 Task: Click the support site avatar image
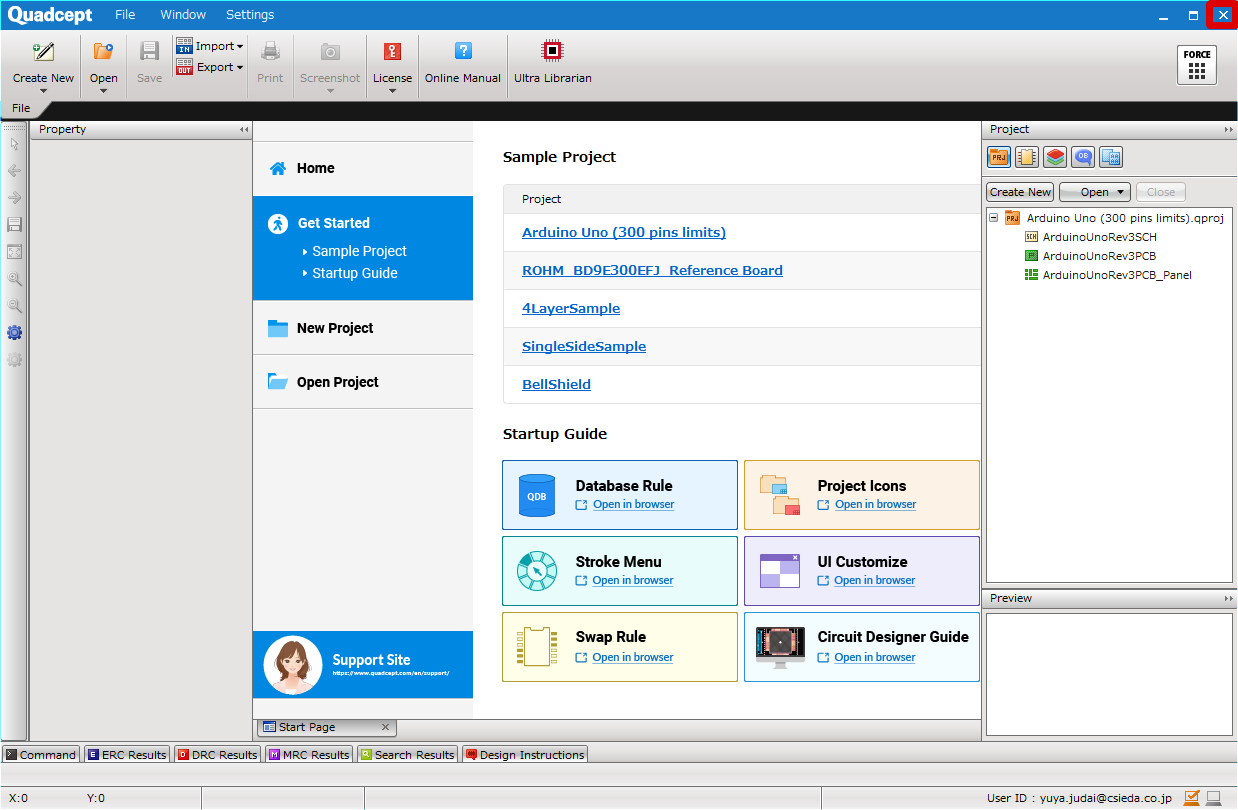[293, 665]
